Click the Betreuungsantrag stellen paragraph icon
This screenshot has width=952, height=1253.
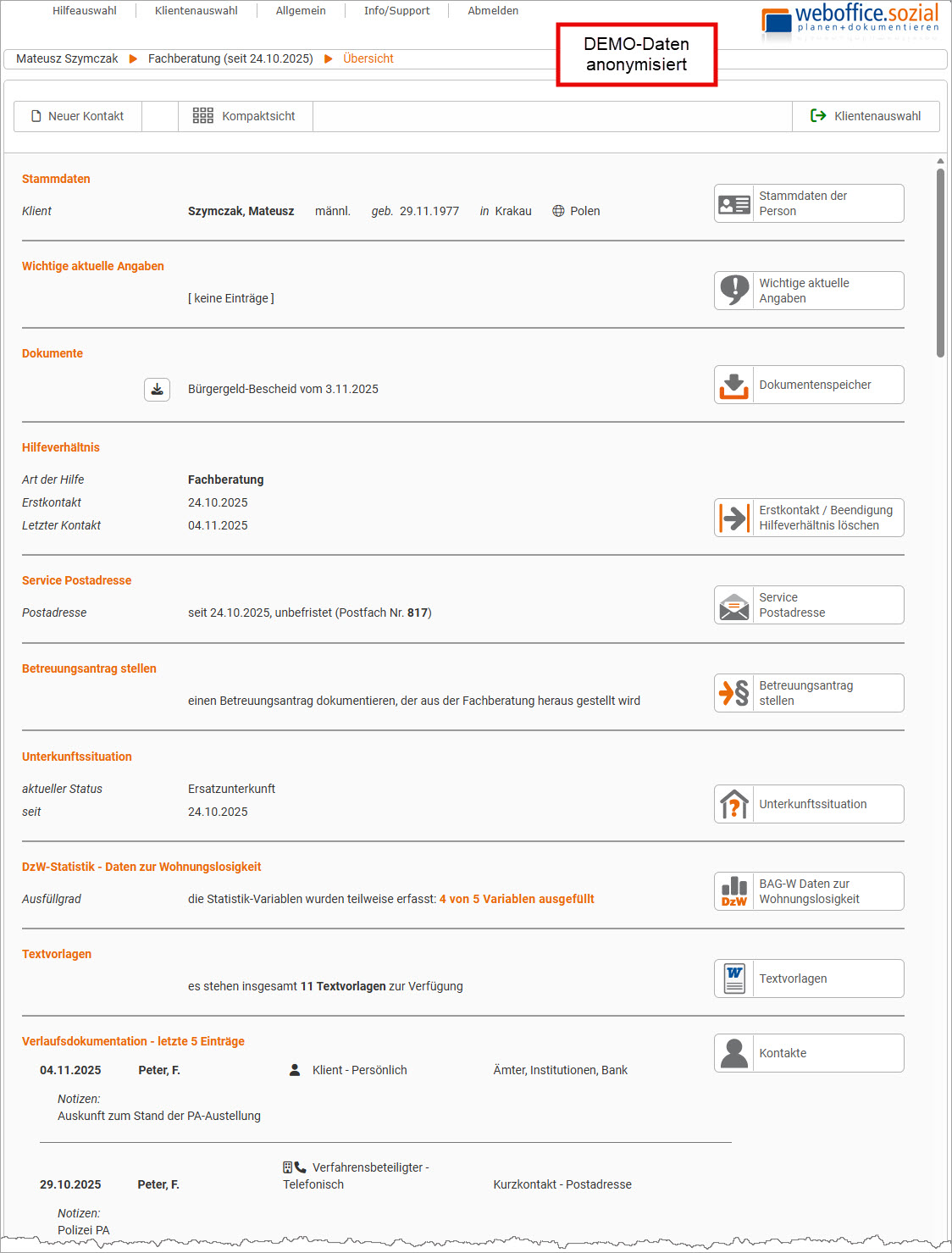pos(733,693)
